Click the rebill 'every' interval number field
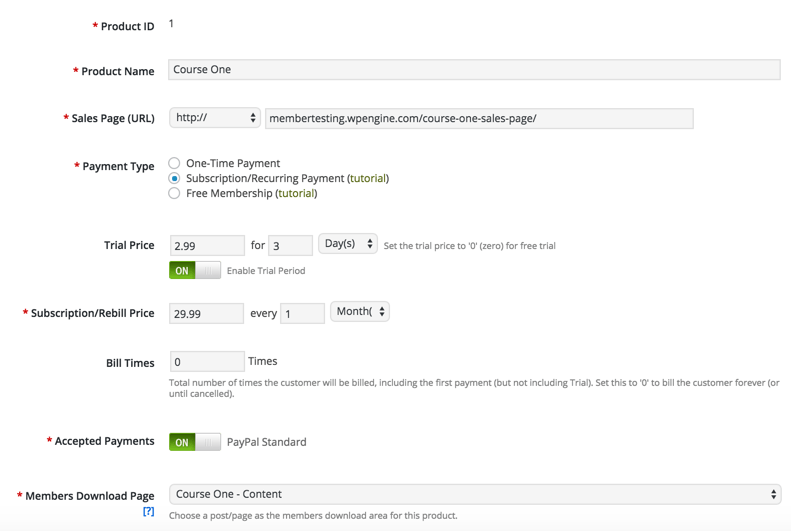 [x=302, y=314]
